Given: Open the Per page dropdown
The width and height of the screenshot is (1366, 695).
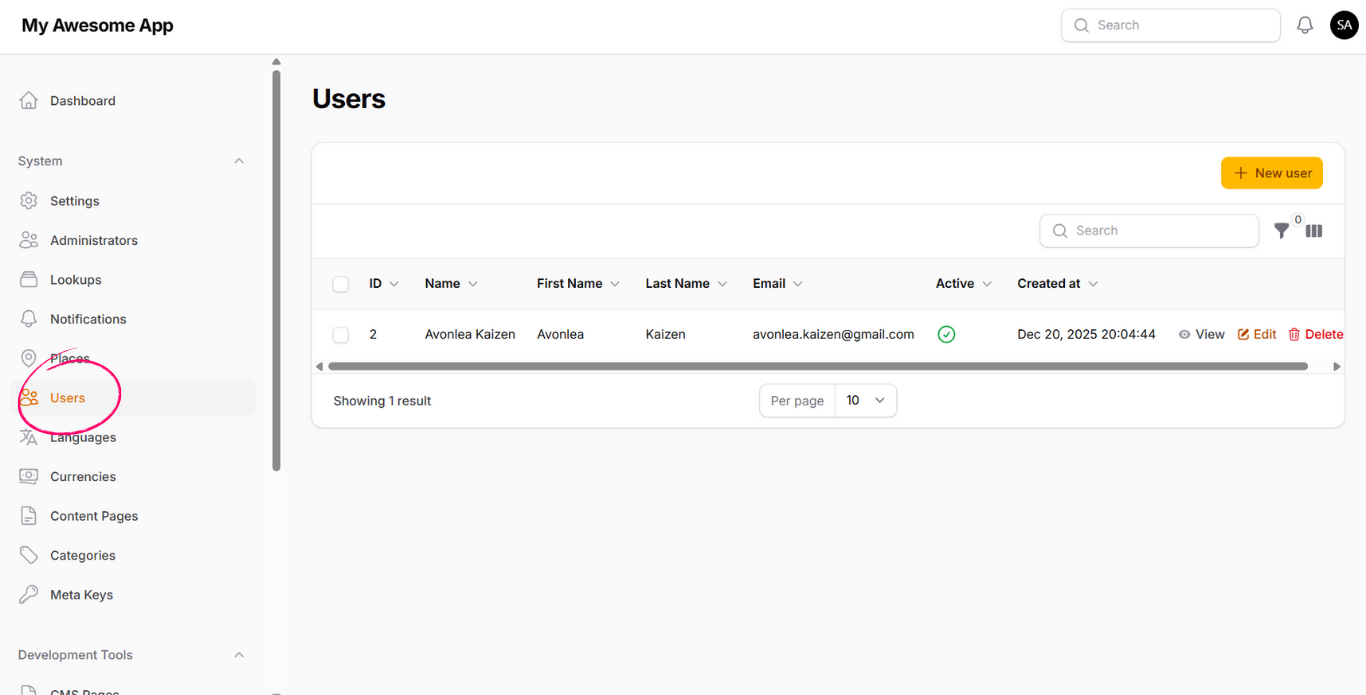Looking at the screenshot, I should [x=865, y=401].
